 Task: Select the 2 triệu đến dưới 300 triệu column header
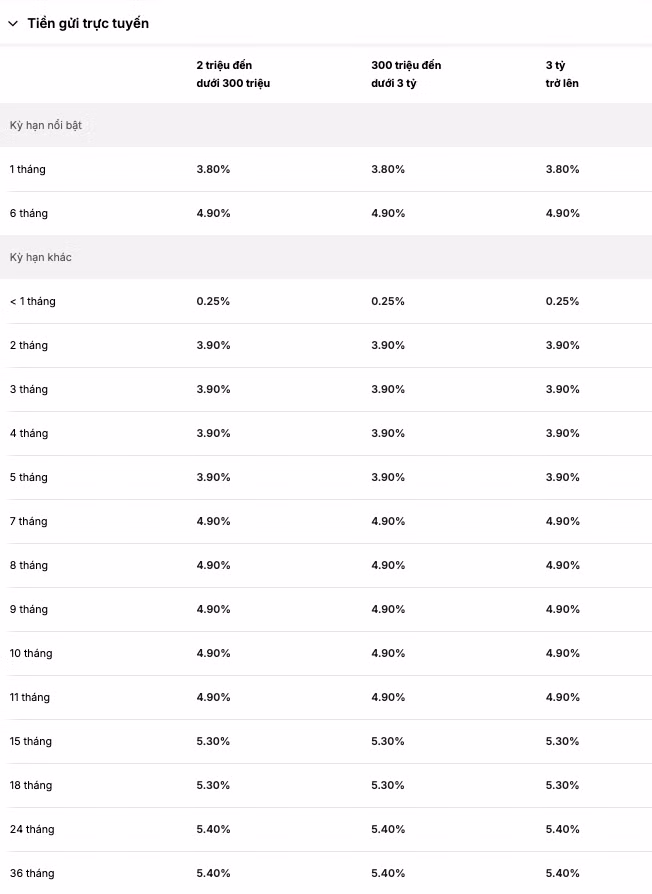click(233, 74)
